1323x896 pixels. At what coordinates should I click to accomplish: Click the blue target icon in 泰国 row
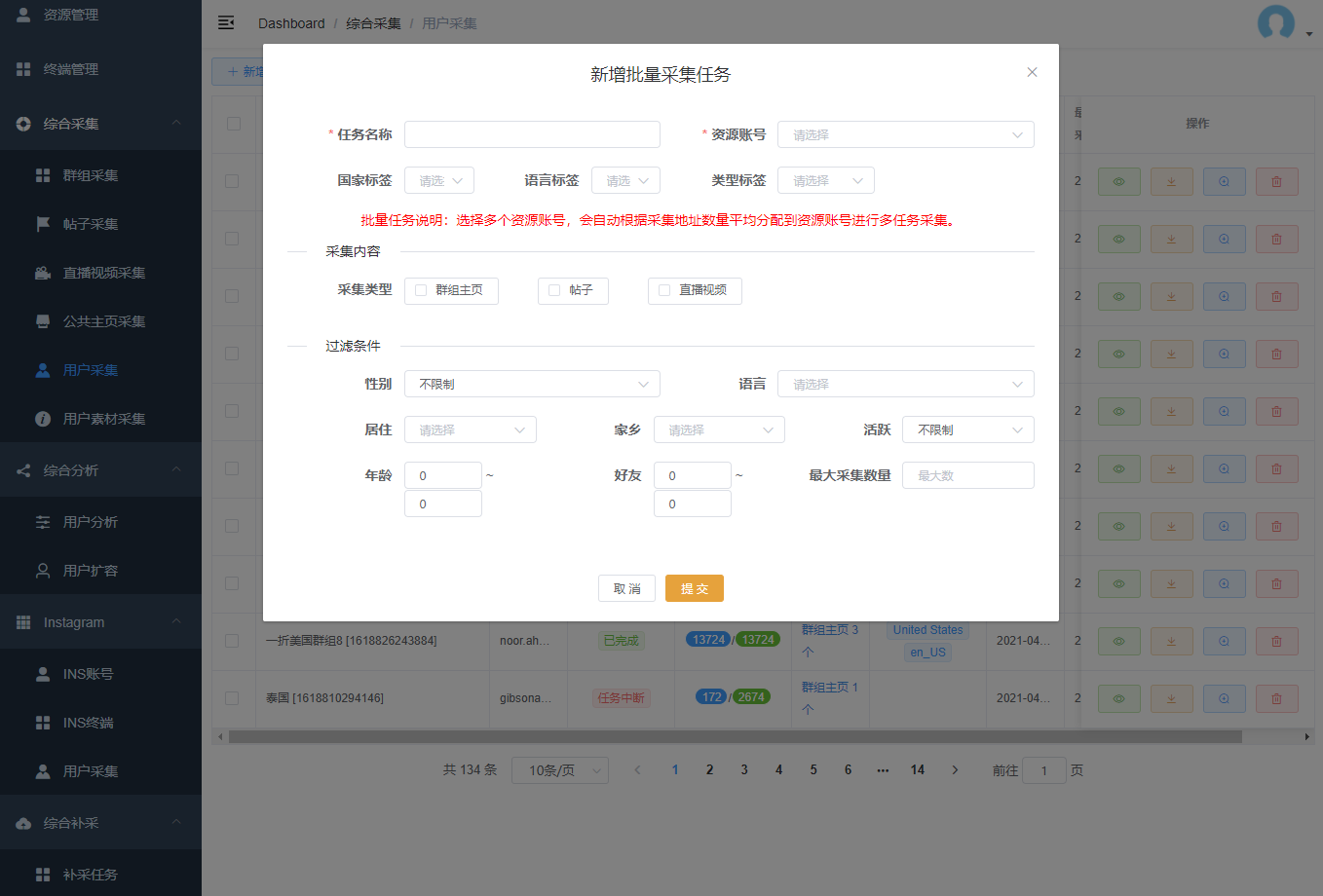(1225, 698)
